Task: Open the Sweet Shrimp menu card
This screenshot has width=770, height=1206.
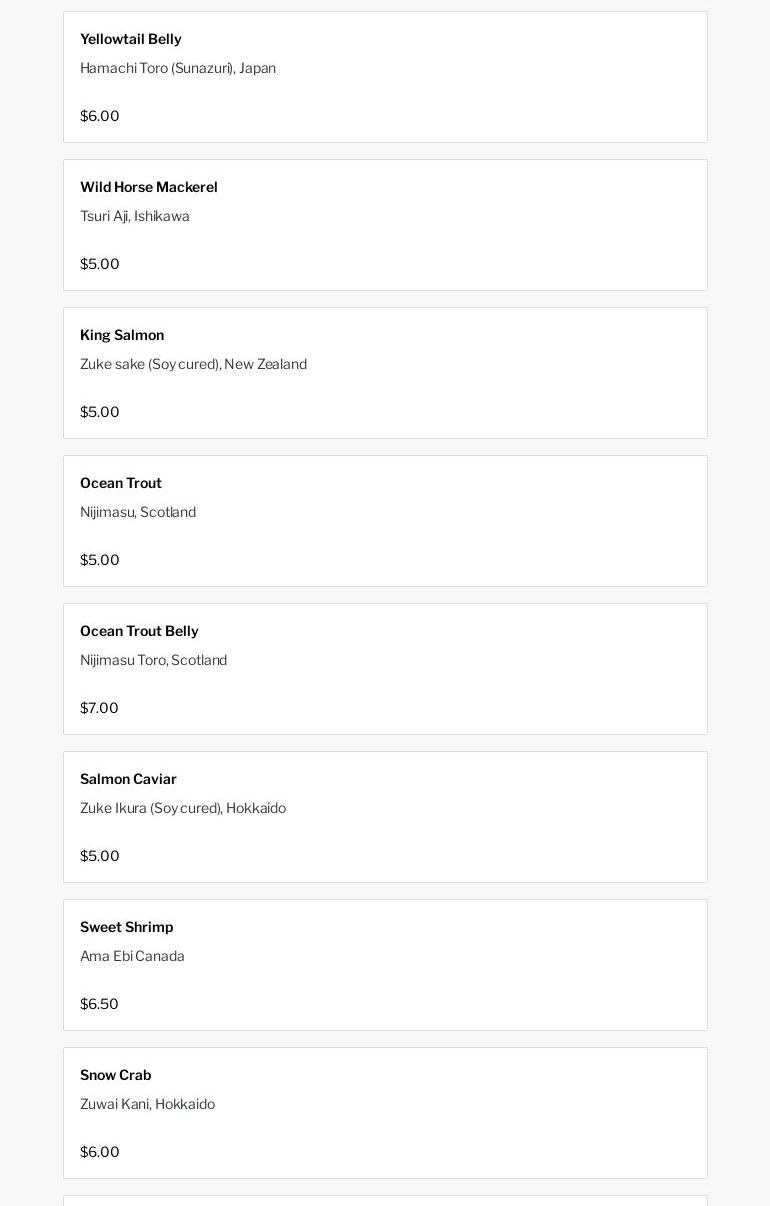Action: 385,965
